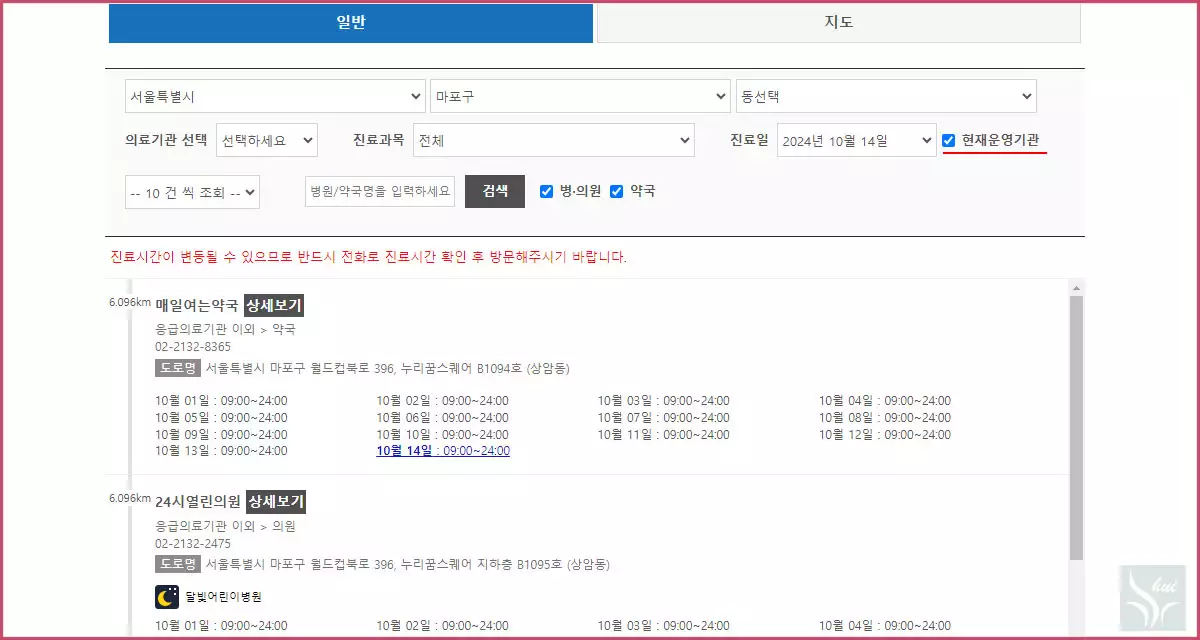Click the 도로명 badge under 24시열린의원
This screenshot has width=1200, height=640.
178,563
